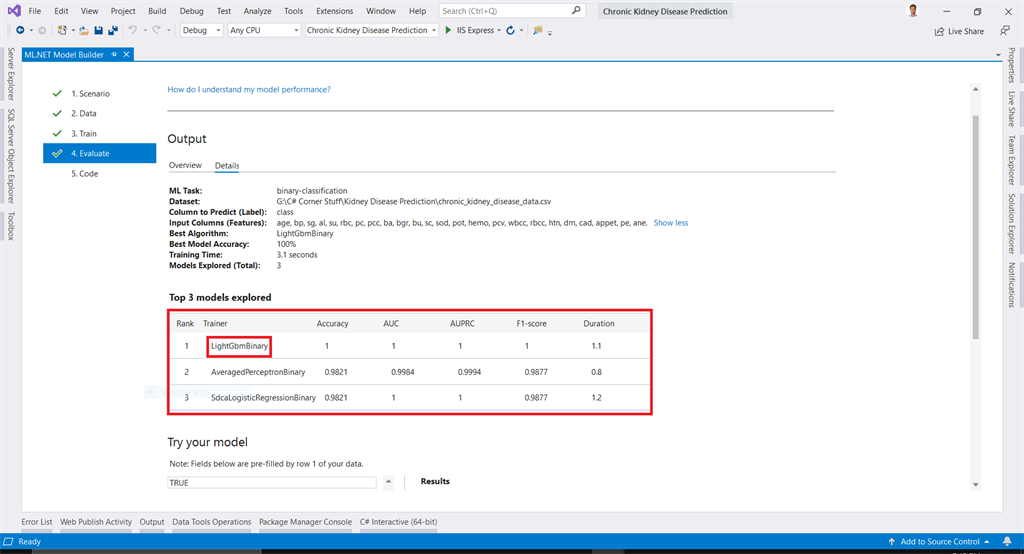The width and height of the screenshot is (1024, 554).
Task: Go to step 5. Code
Action: coord(84,174)
